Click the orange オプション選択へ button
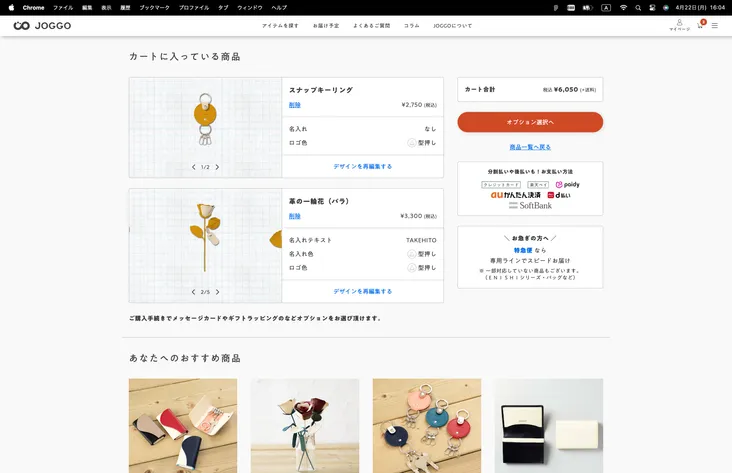The width and height of the screenshot is (732, 473). coord(530,122)
